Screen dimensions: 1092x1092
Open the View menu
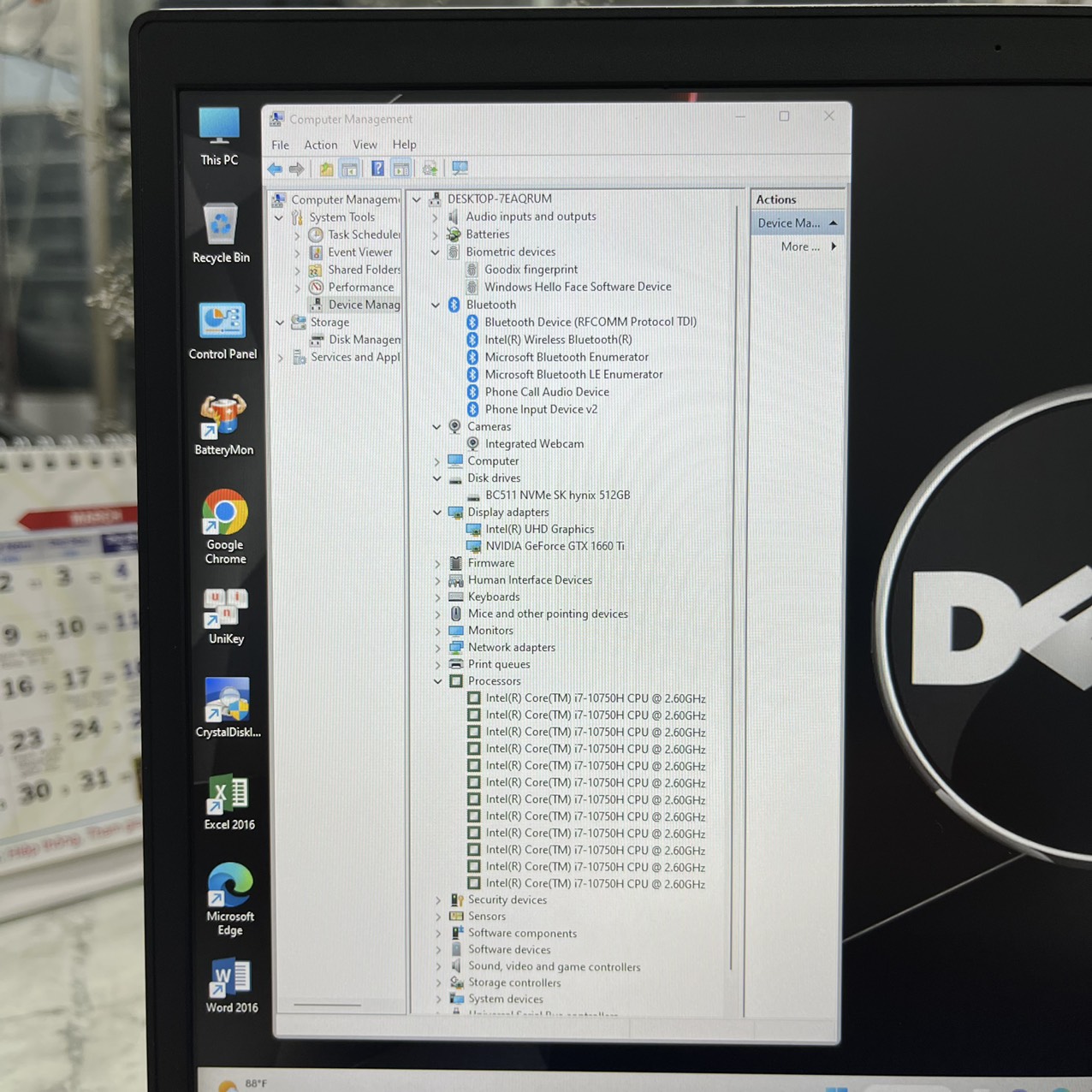[x=365, y=145]
